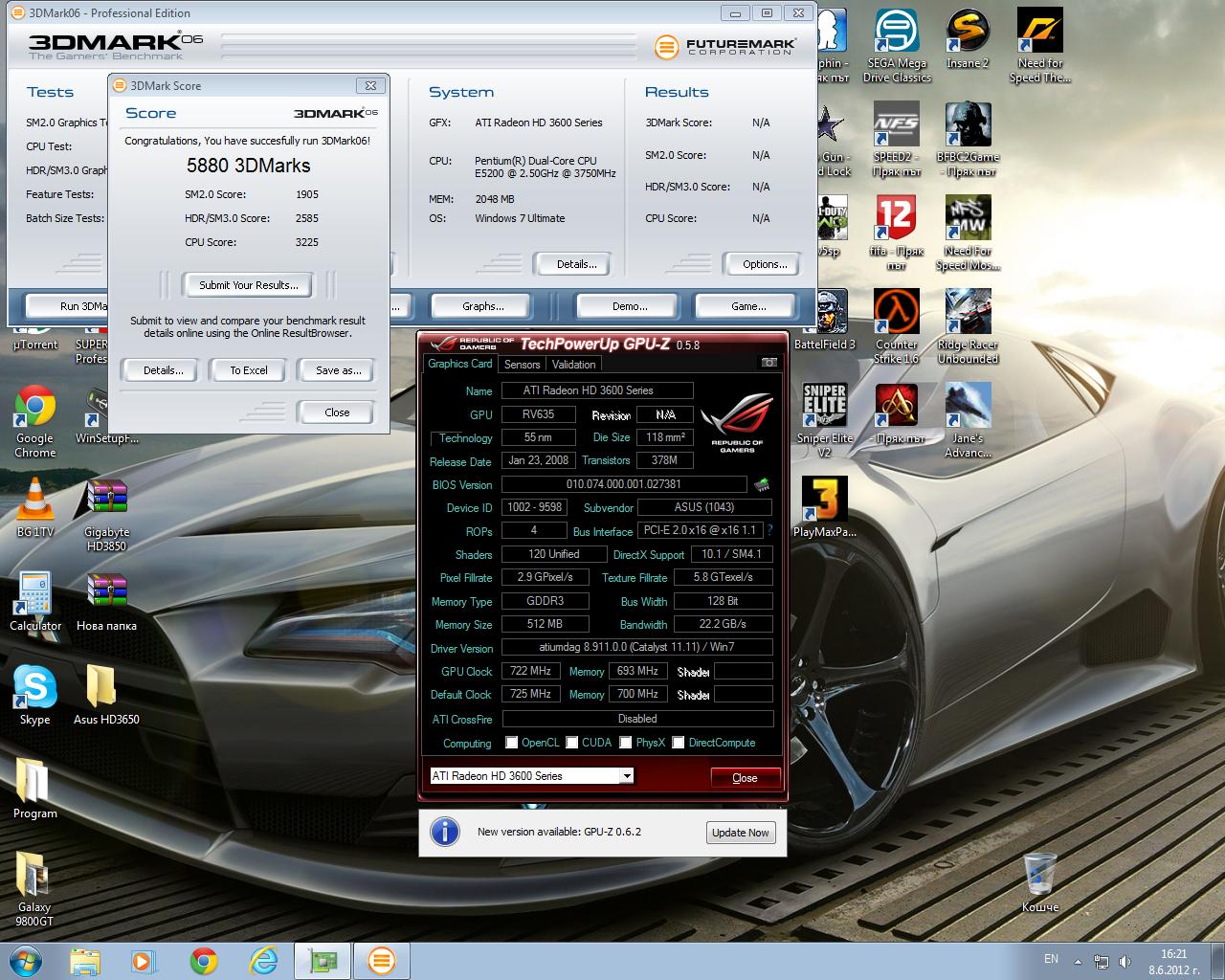Open Internet Explorer from the taskbar

263,961
